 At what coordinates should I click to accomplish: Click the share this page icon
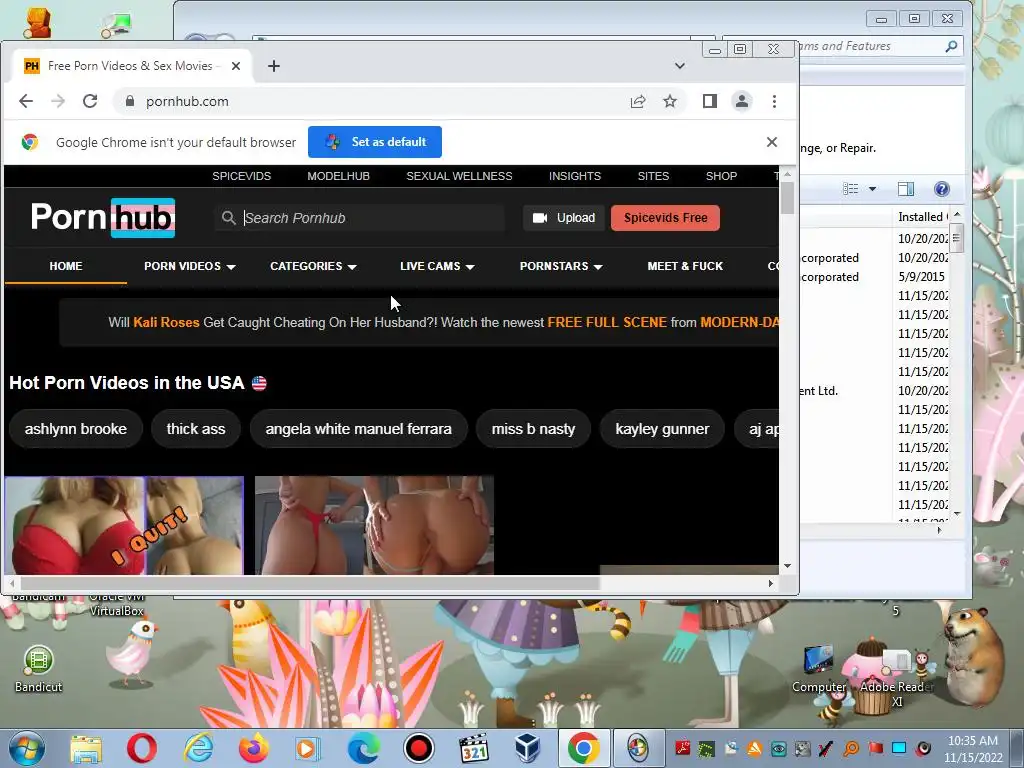[638, 101]
